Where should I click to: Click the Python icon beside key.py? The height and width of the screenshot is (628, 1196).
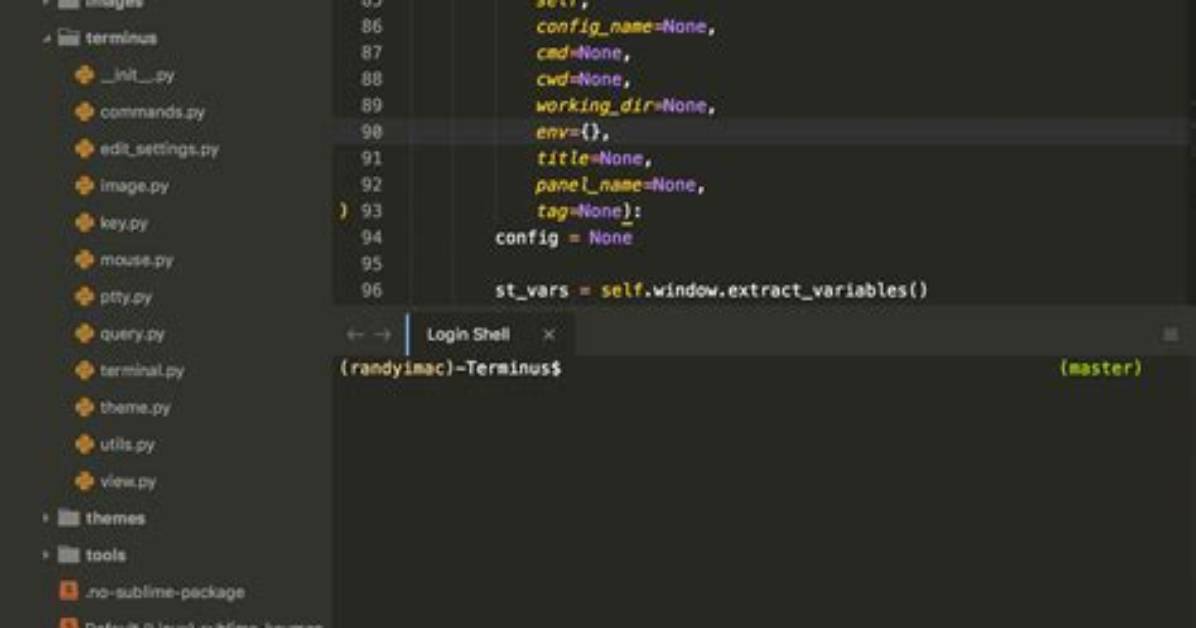(84, 223)
